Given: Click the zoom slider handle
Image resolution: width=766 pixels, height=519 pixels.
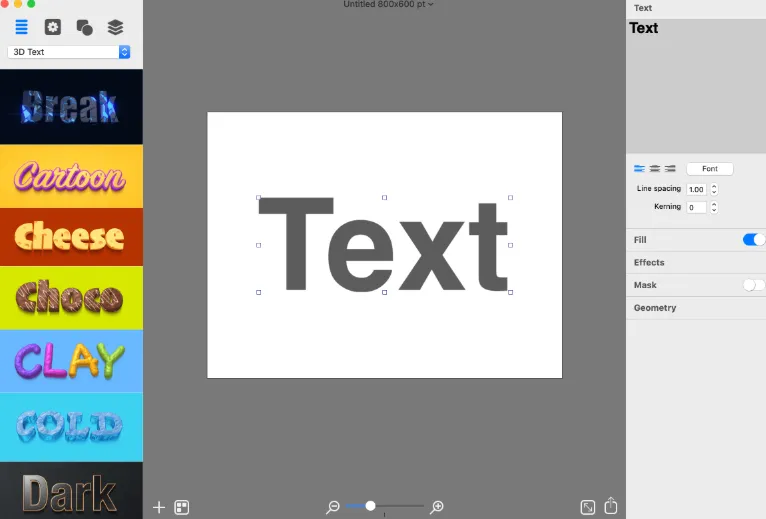Looking at the screenshot, I should point(370,506).
